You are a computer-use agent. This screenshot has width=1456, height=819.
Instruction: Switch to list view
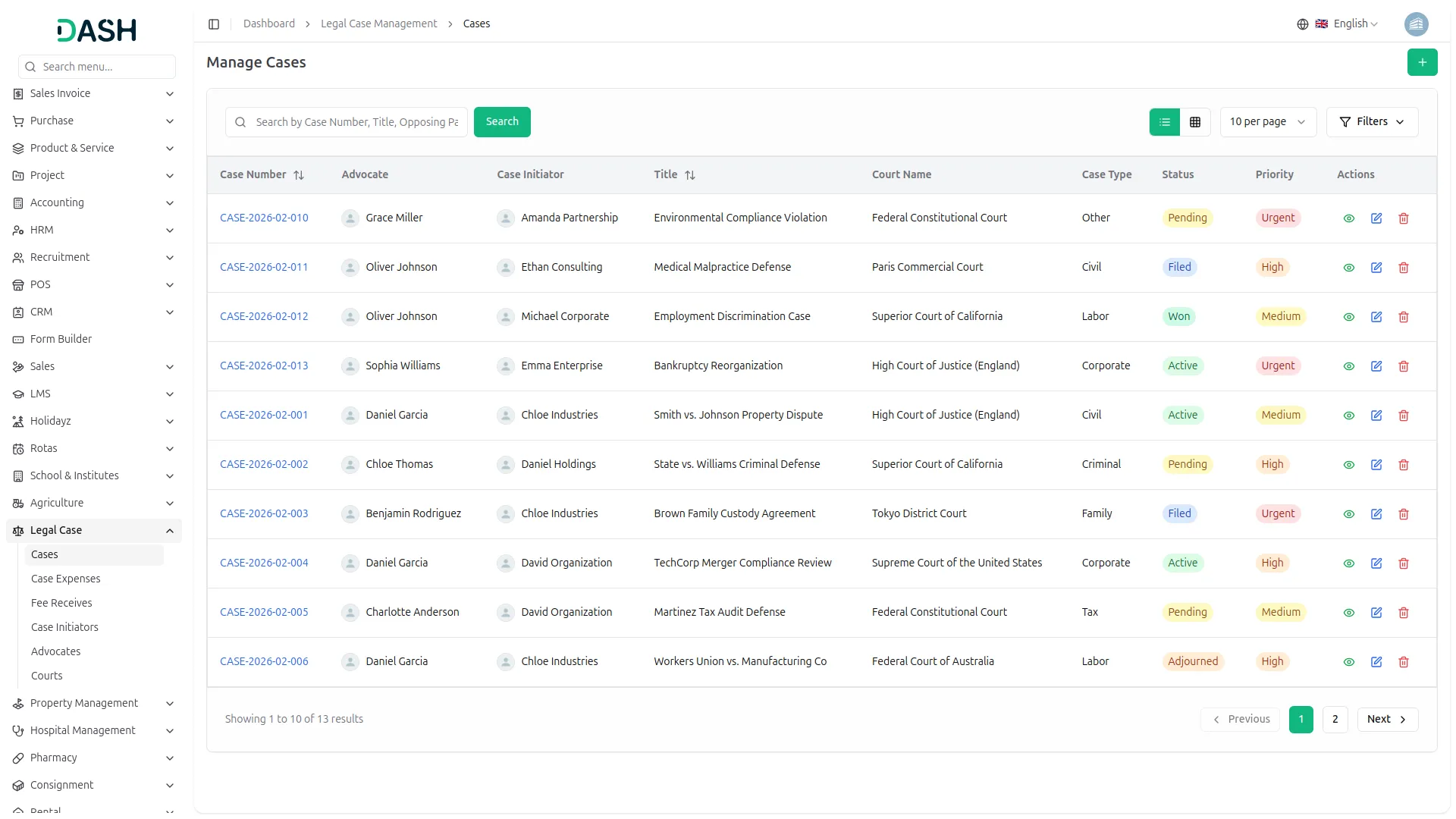[x=1164, y=122]
